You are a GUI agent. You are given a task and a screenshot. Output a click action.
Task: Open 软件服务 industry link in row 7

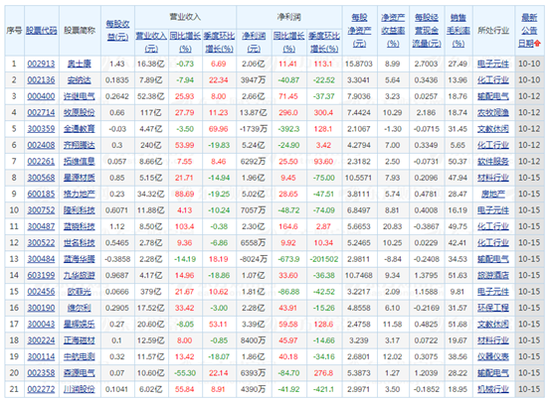[x=493, y=161]
